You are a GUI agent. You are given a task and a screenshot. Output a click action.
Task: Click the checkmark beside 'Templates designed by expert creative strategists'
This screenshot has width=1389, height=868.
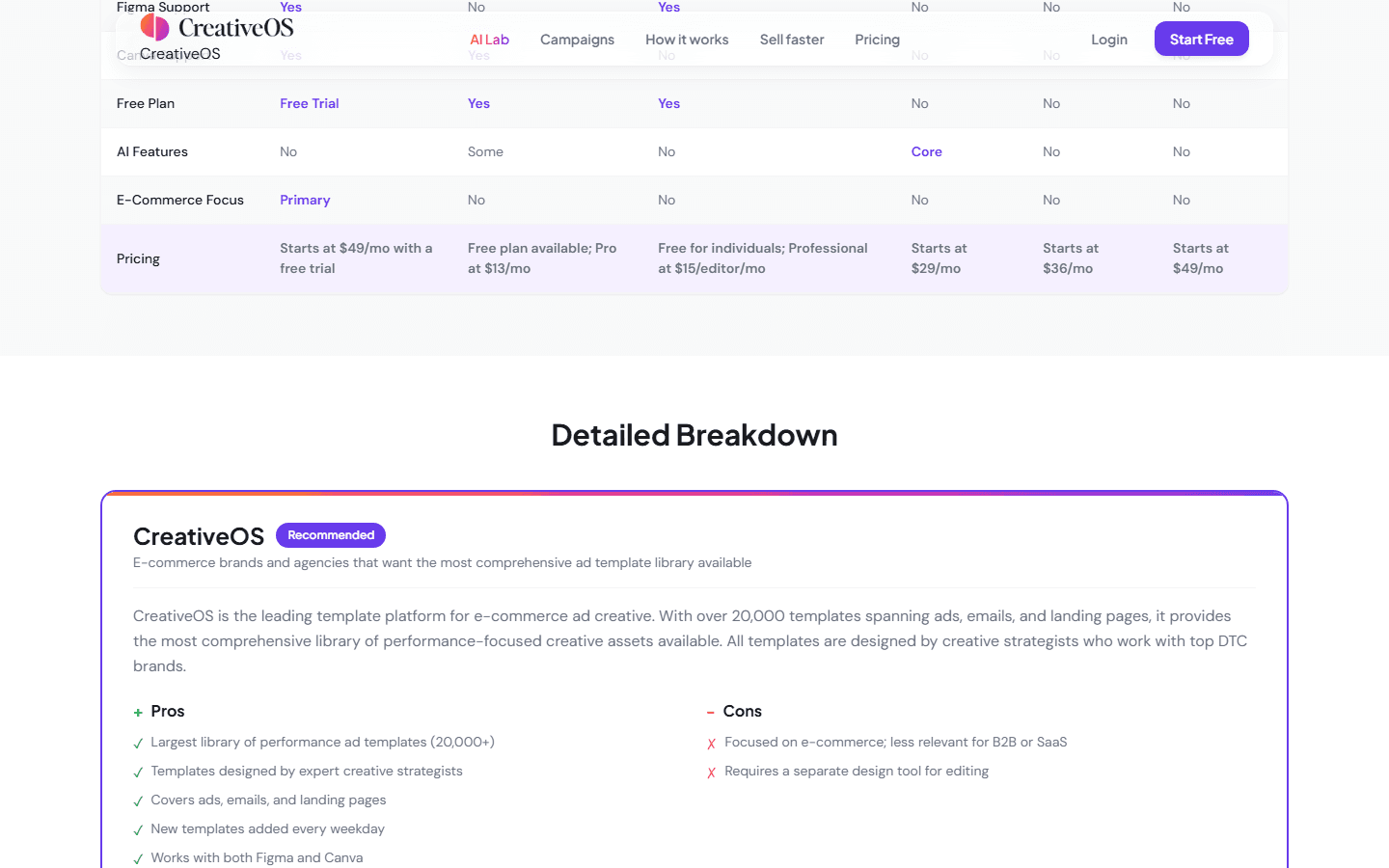point(138,773)
